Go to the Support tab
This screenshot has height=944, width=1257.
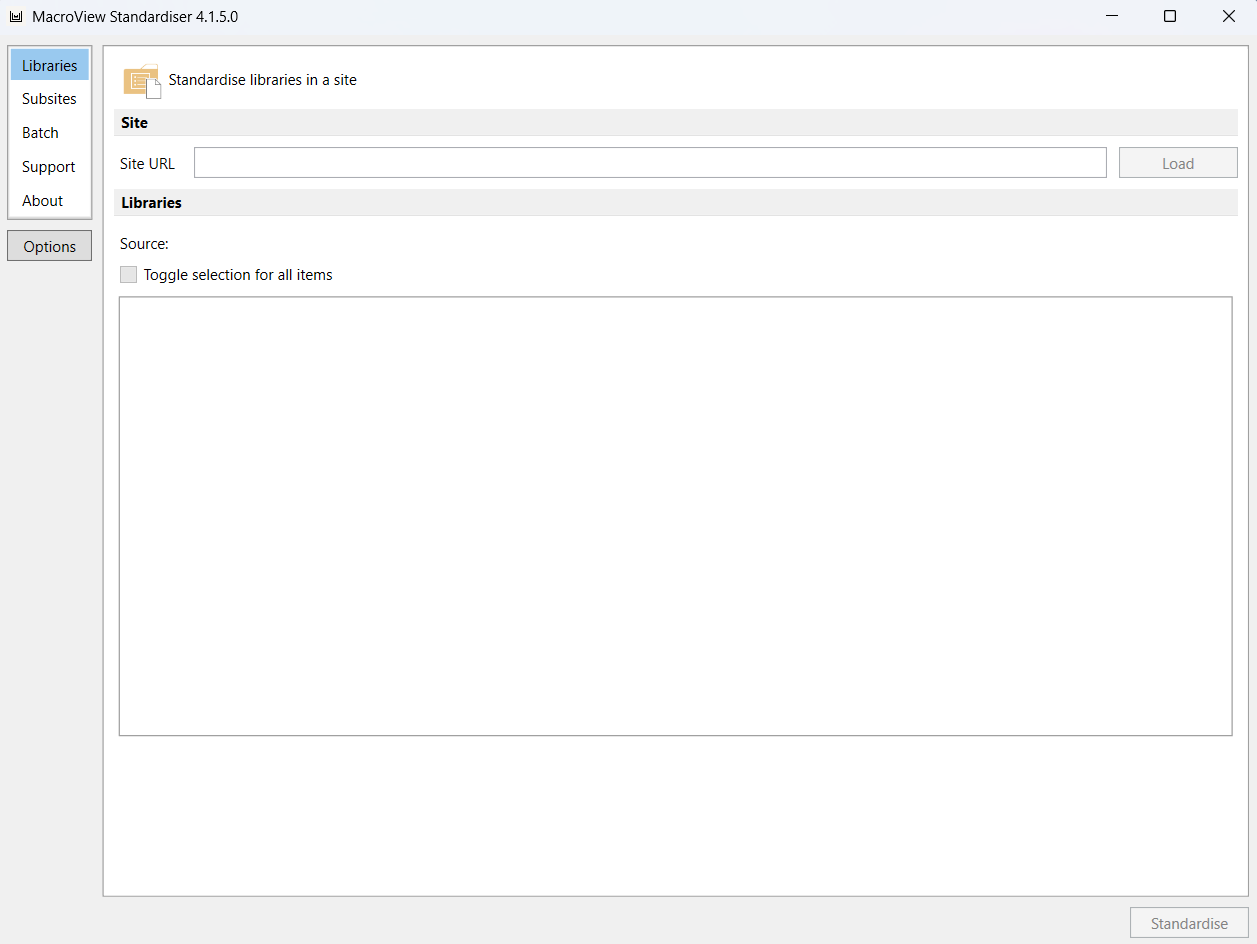pyautogui.click(x=50, y=167)
